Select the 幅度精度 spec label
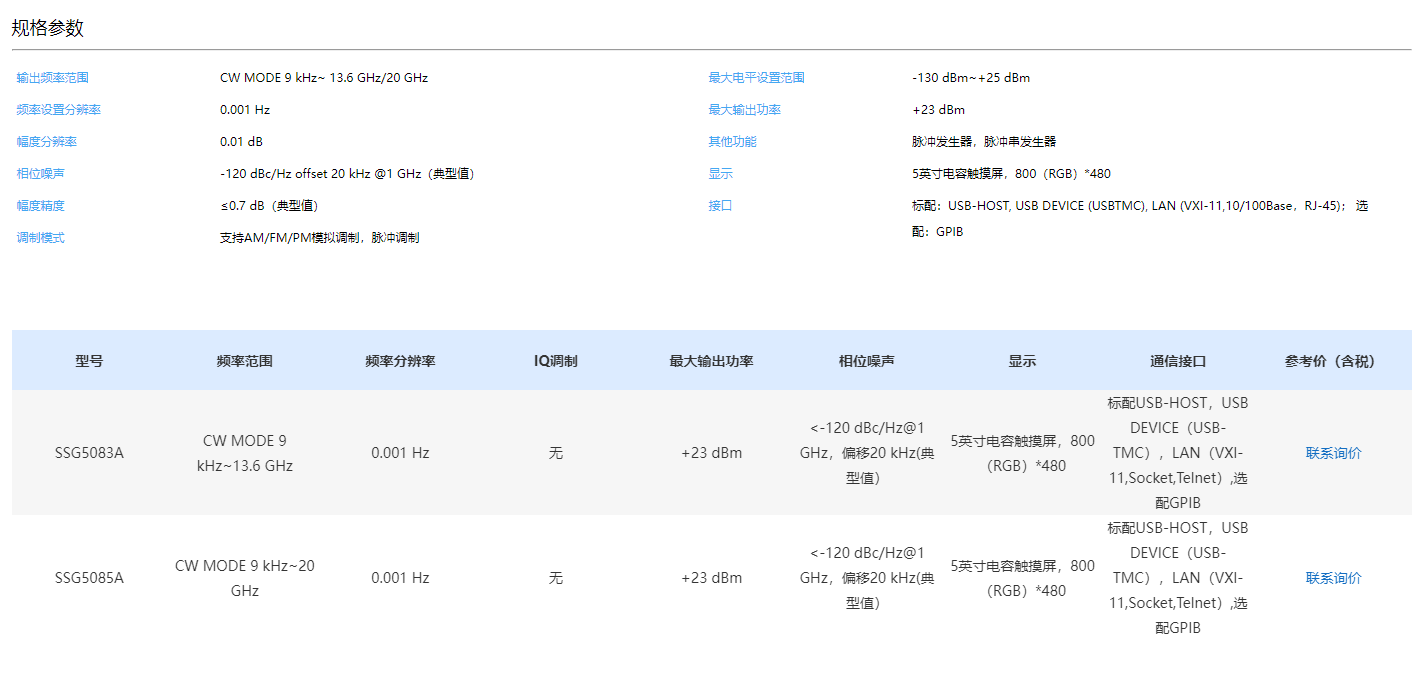 click(41, 206)
